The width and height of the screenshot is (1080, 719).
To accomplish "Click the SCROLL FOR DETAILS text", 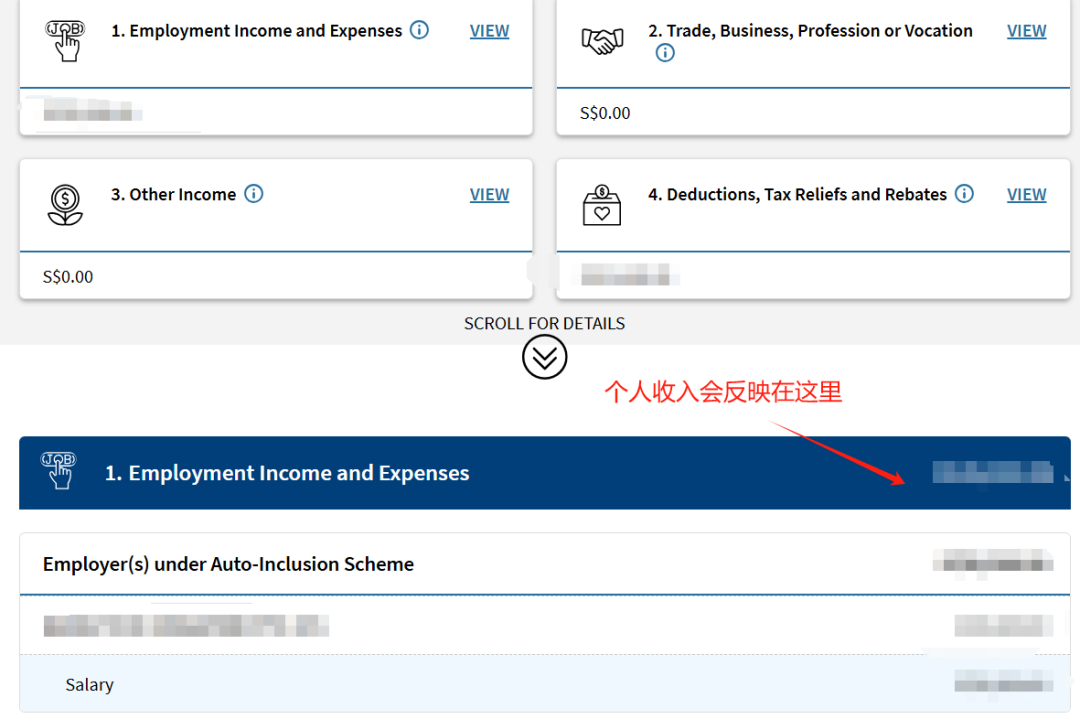I will click(x=544, y=324).
